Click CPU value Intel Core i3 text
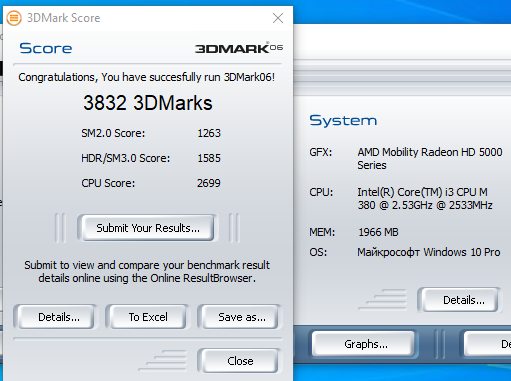The width and height of the screenshot is (511, 381). coord(425,199)
